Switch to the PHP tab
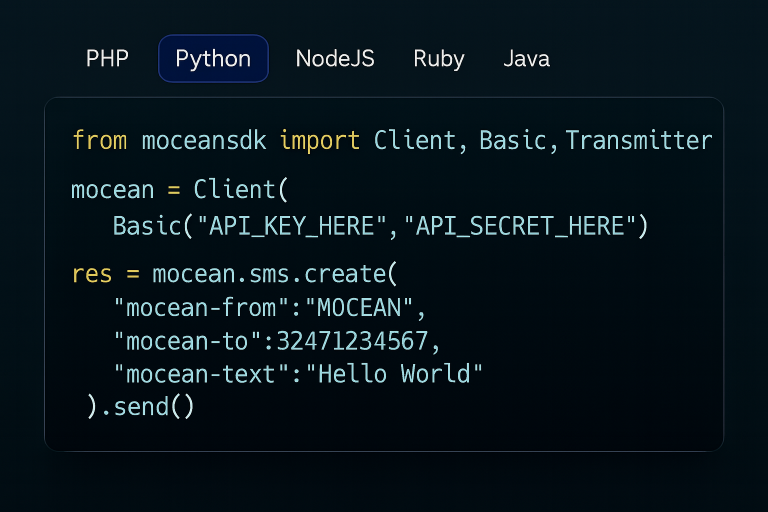Viewport: 768px width, 512px height. click(107, 58)
